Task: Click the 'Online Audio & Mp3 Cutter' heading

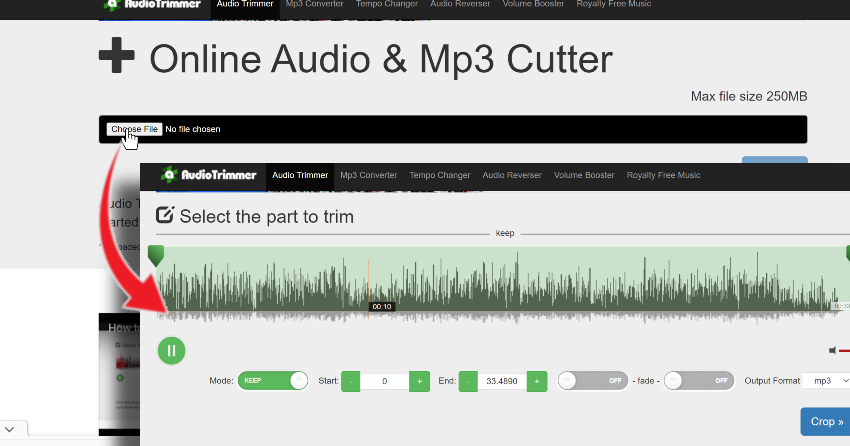Action: 381,59
